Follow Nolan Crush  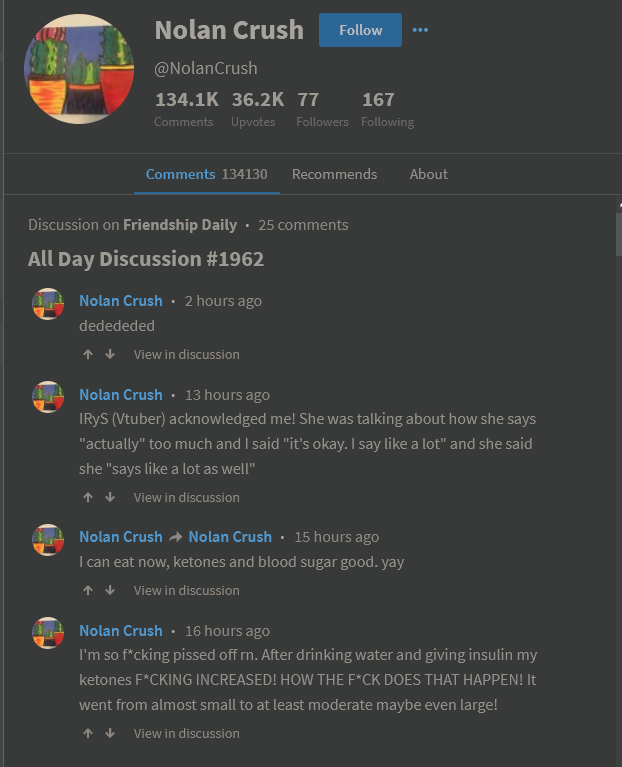click(360, 30)
